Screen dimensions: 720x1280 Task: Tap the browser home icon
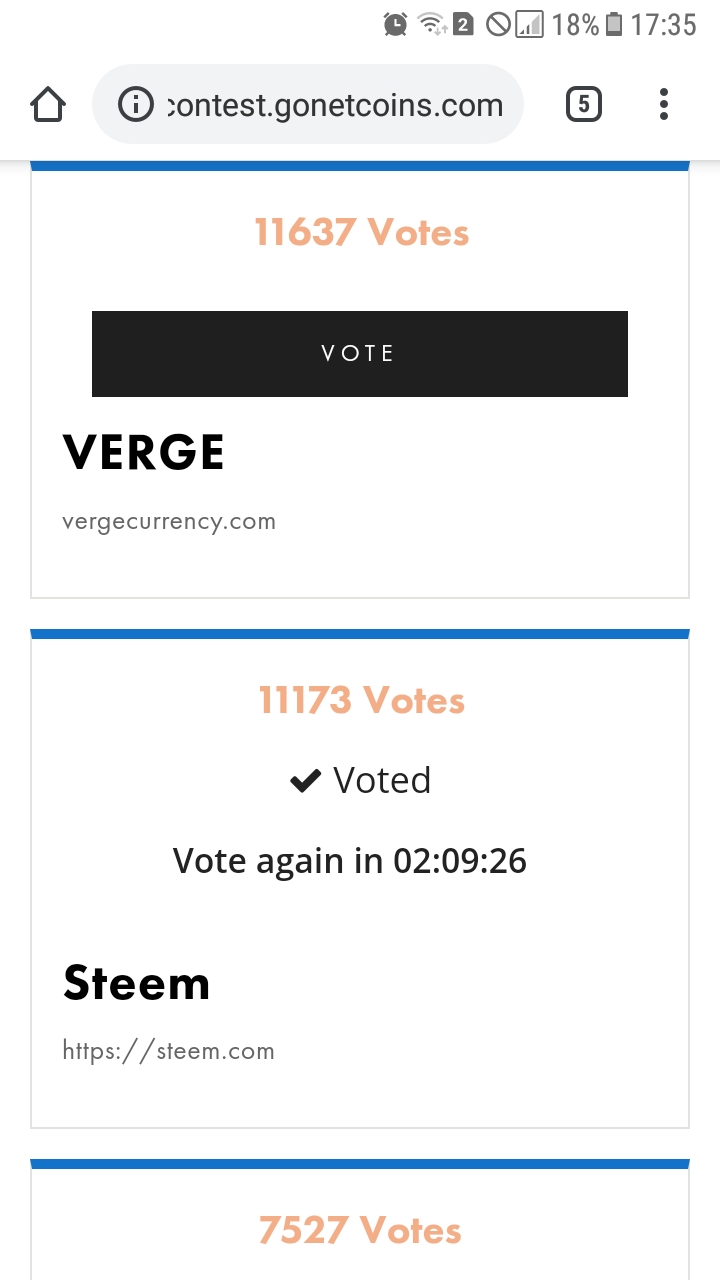coord(48,104)
